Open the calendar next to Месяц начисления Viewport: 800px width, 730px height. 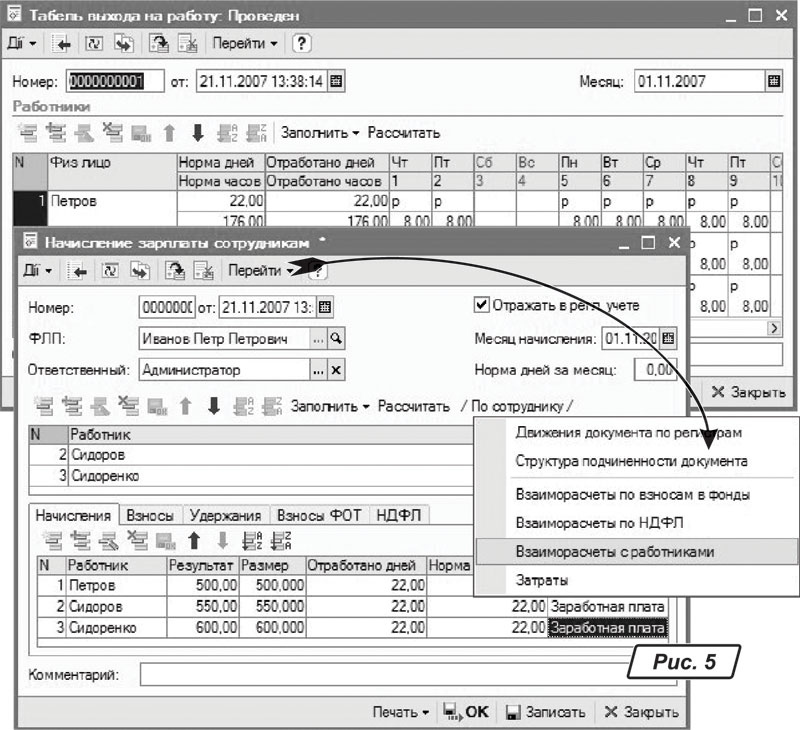click(x=669, y=338)
